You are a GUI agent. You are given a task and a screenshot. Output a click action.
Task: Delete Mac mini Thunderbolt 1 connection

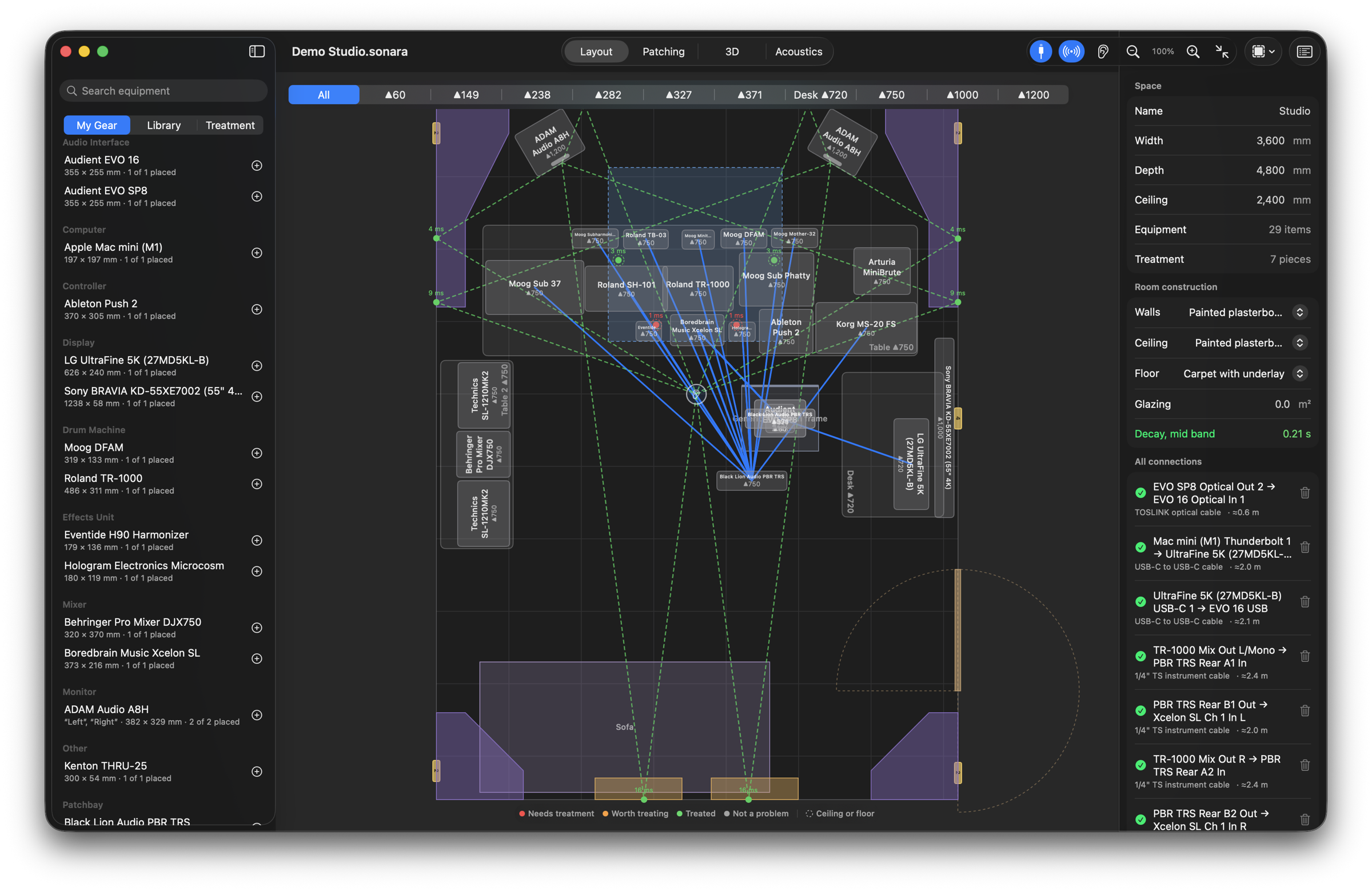1305,547
